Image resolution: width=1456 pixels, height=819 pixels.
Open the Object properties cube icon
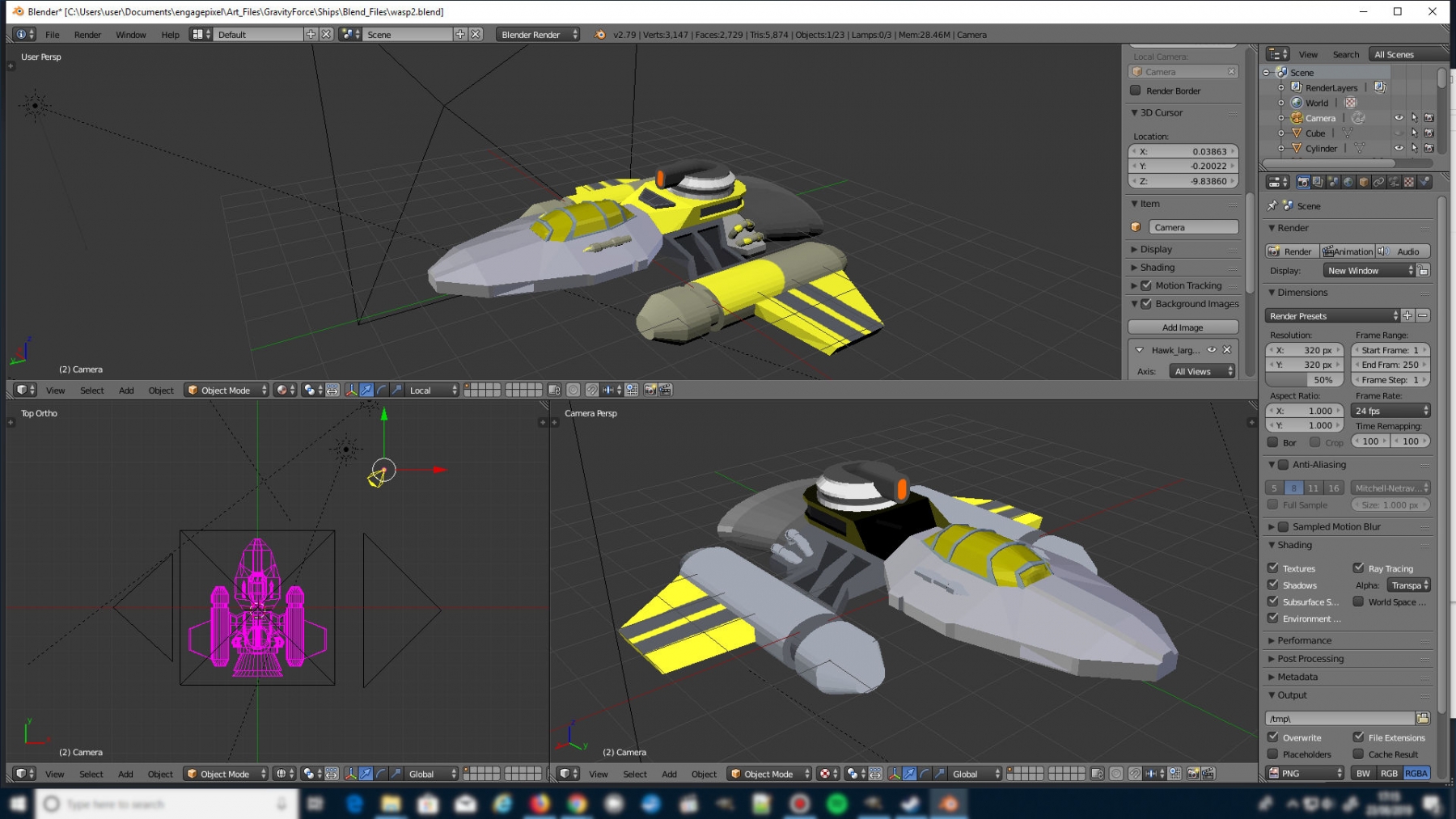click(1364, 182)
